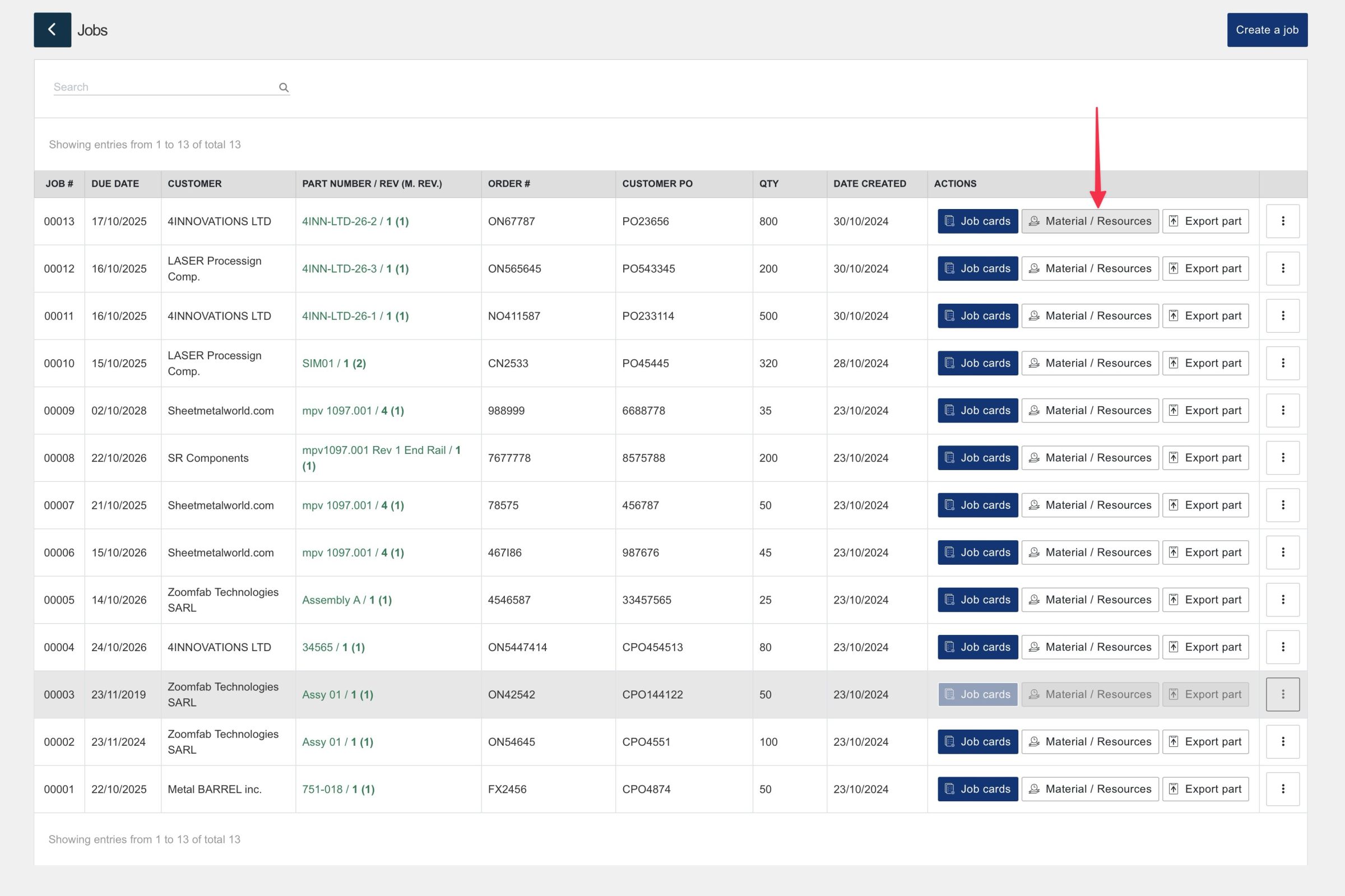Open Material / Resources for job 00013
Image resolution: width=1345 pixels, height=896 pixels.
pyautogui.click(x=1089, y=221)
